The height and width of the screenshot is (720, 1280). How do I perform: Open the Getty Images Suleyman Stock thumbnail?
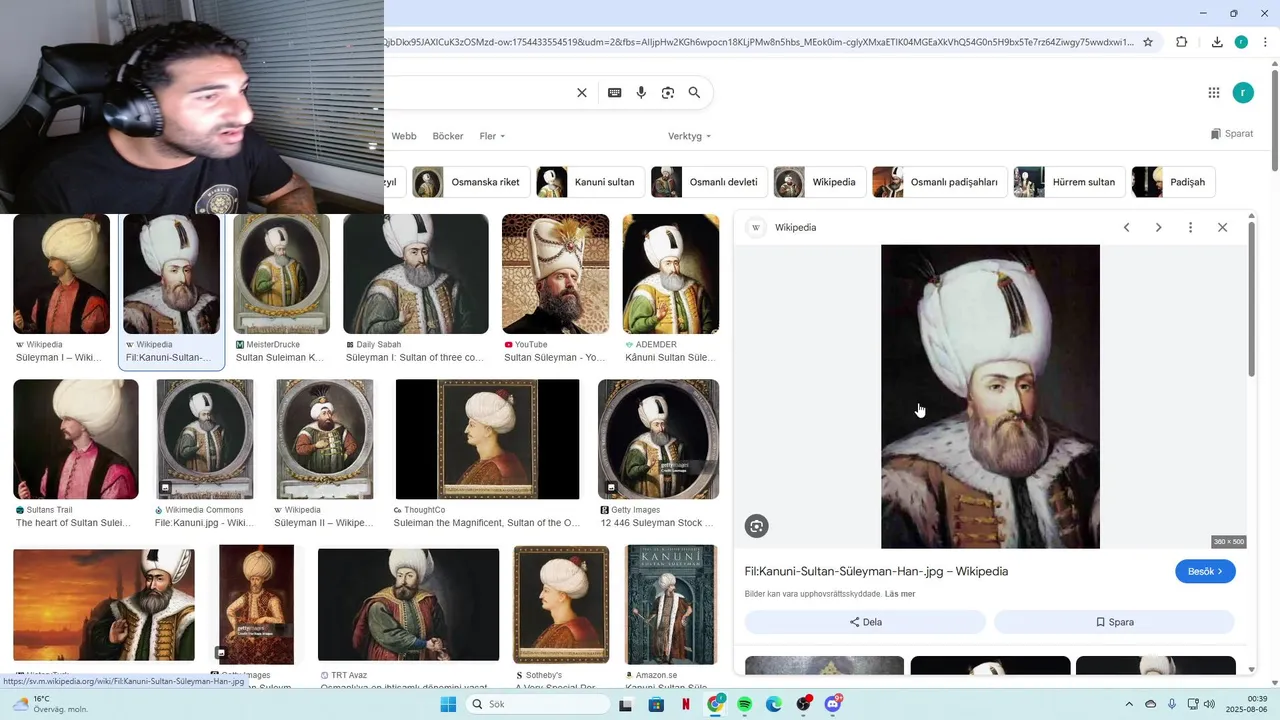pyautogui.click(x=658, y=439)
